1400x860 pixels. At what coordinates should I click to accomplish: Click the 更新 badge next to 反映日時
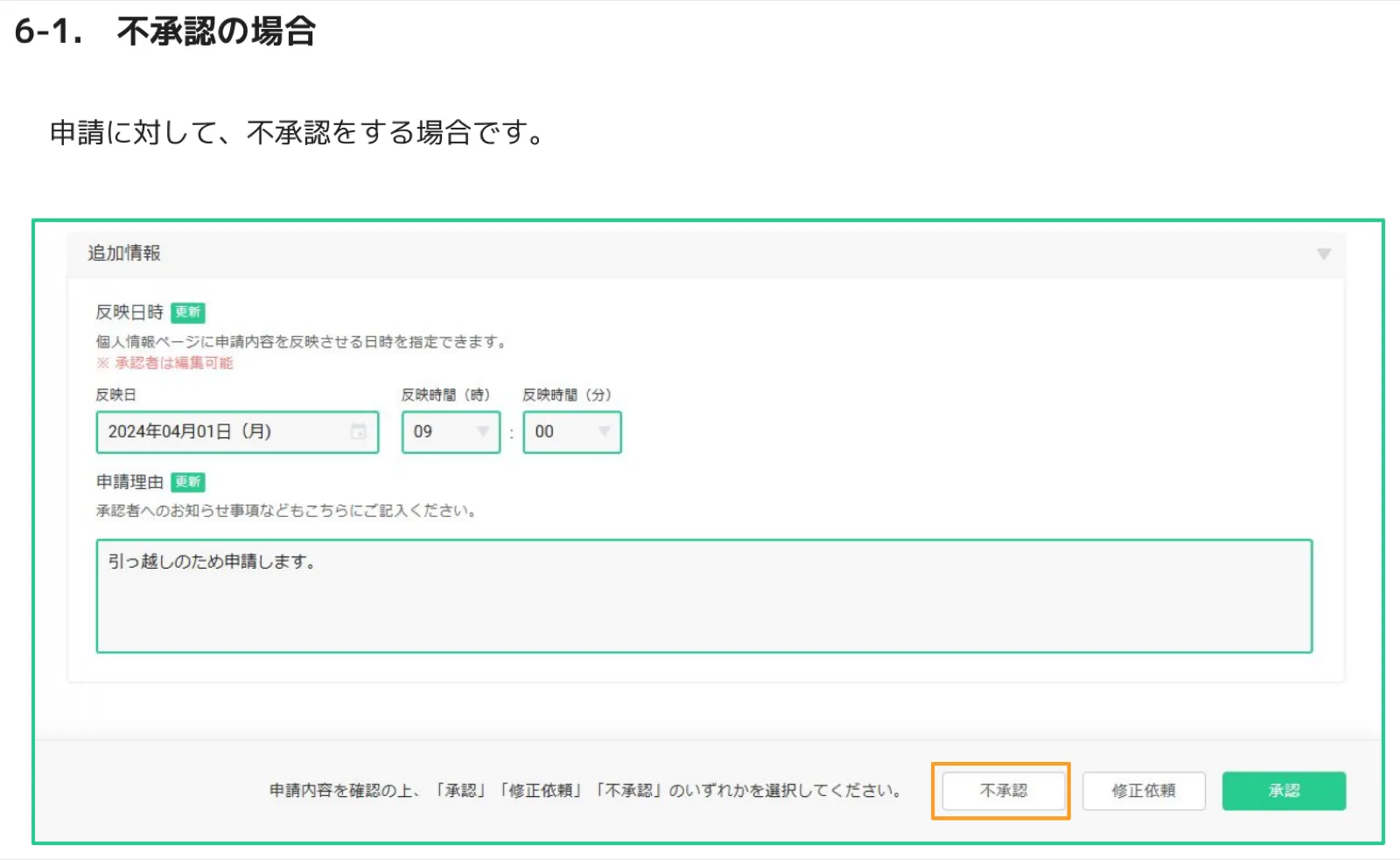pos(188,312)
